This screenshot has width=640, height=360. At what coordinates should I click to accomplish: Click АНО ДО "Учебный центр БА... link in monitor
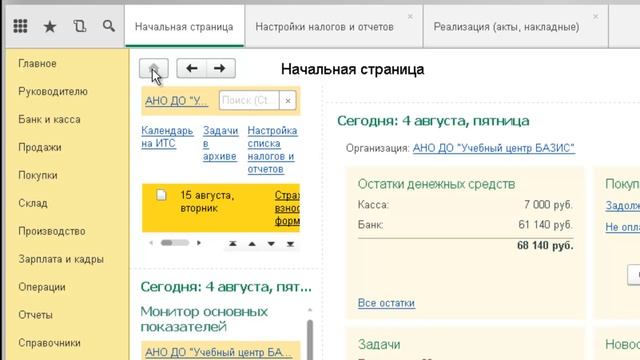point(218,352)
